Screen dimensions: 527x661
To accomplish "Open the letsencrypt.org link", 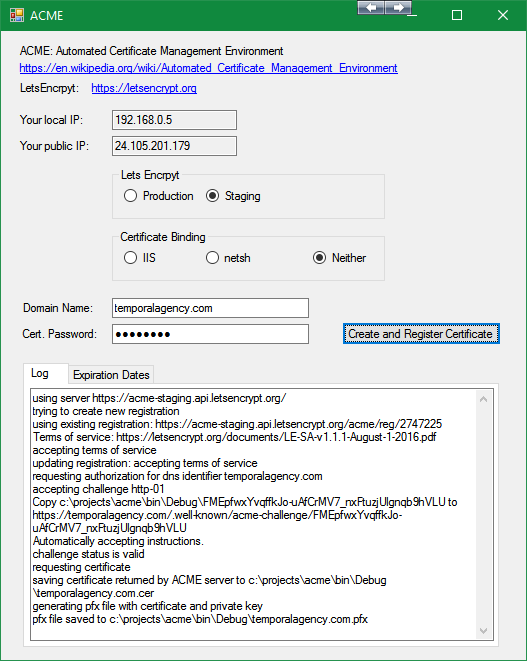I will click(144, 88).
